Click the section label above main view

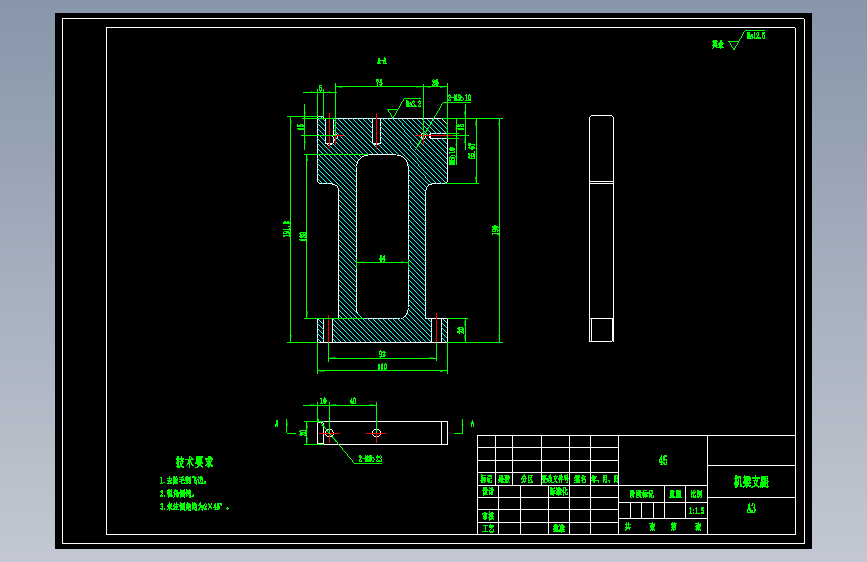(382, 61)
